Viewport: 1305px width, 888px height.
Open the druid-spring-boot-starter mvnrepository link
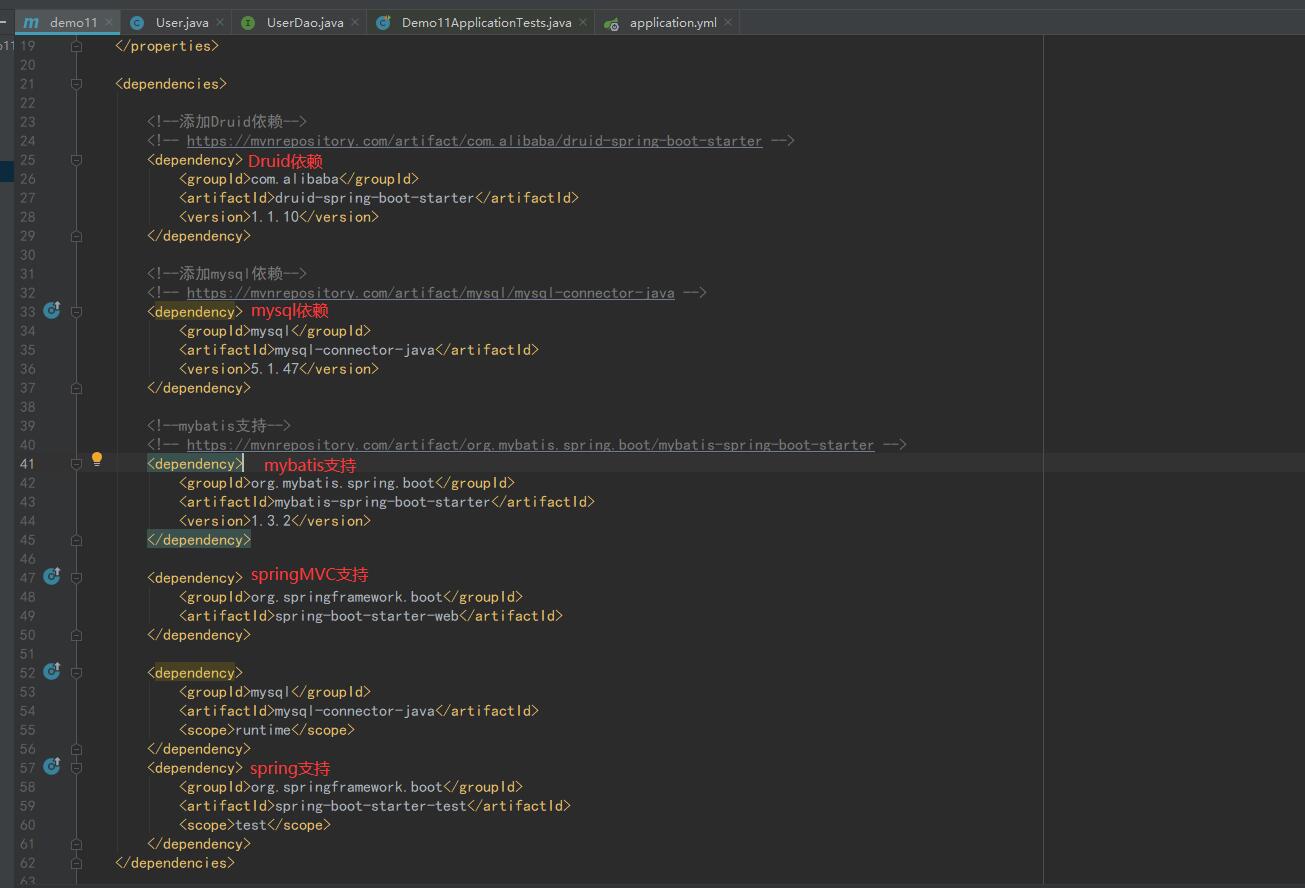[x=474, y=141]
